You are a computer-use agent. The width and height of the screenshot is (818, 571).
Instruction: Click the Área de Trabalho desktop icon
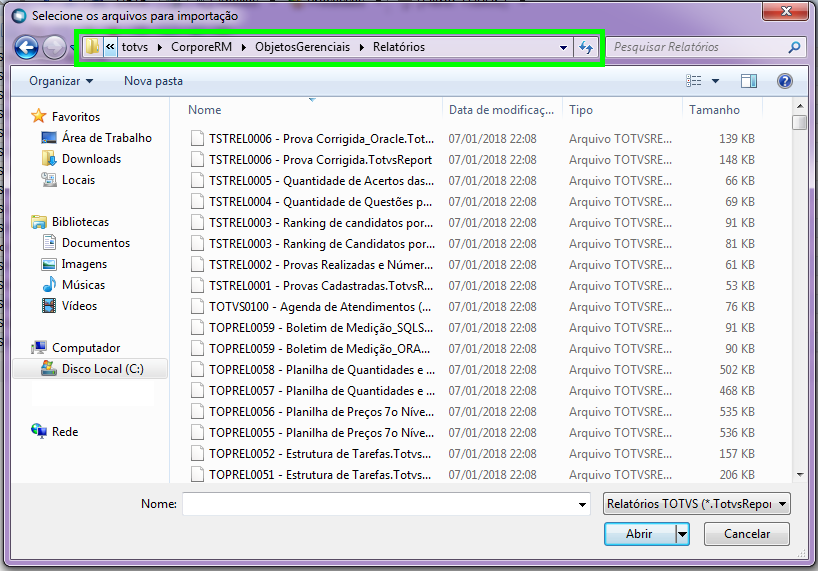click(x=49, y=138)
